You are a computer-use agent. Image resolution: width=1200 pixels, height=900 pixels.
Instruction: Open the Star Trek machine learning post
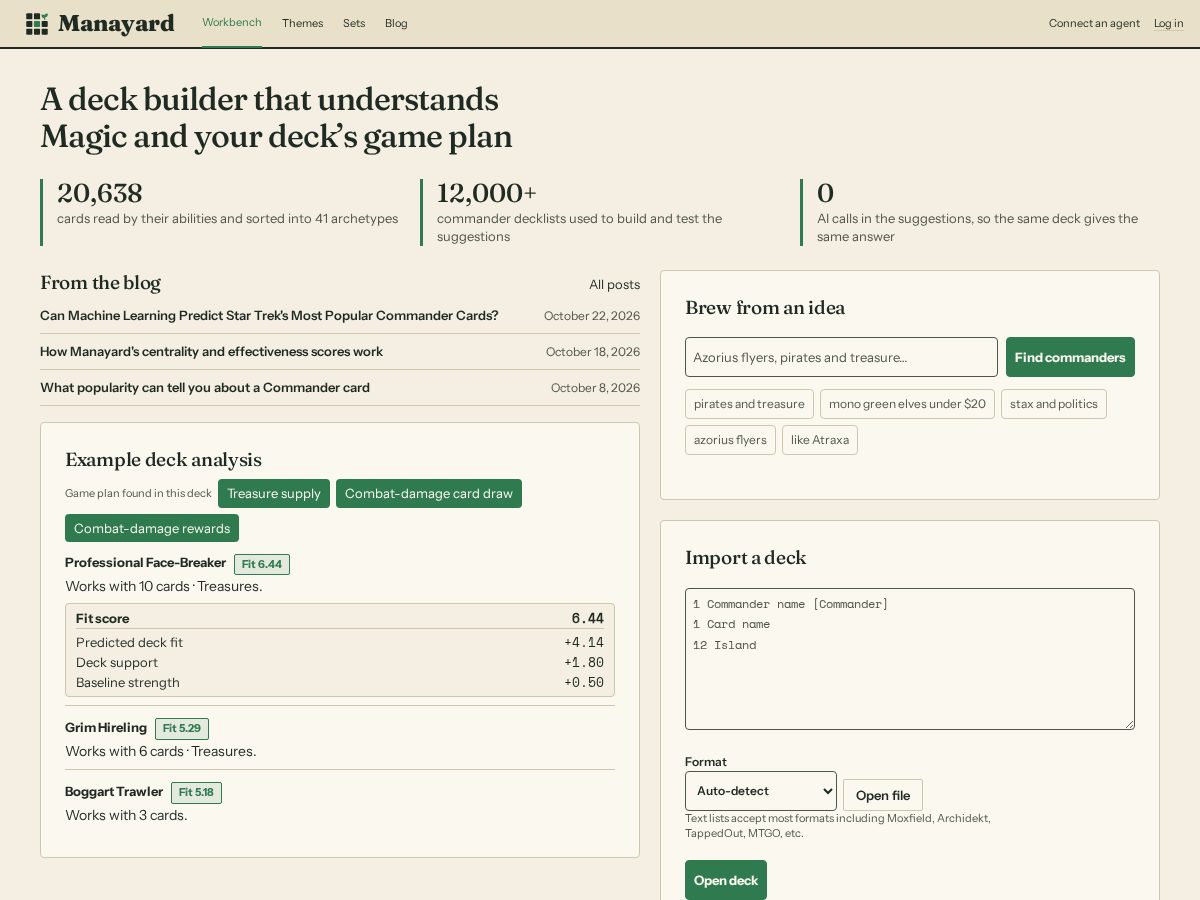(269, 316)
